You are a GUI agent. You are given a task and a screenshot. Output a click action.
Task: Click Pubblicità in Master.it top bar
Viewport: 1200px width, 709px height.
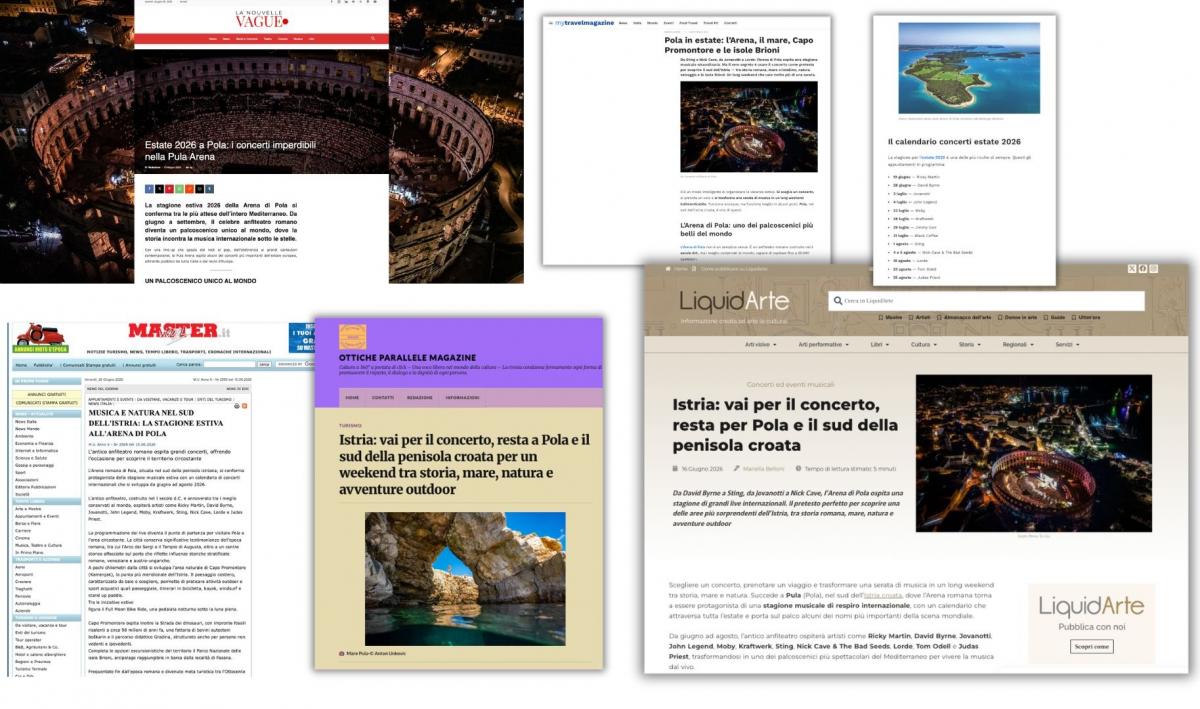coord(43,365)
